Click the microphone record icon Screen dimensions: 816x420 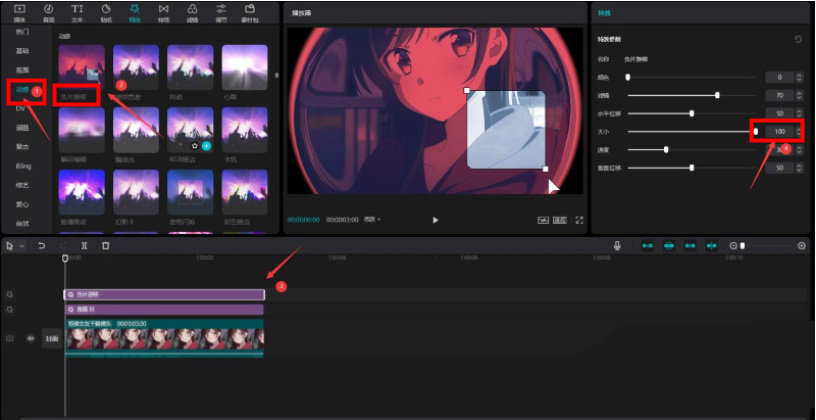618,246
